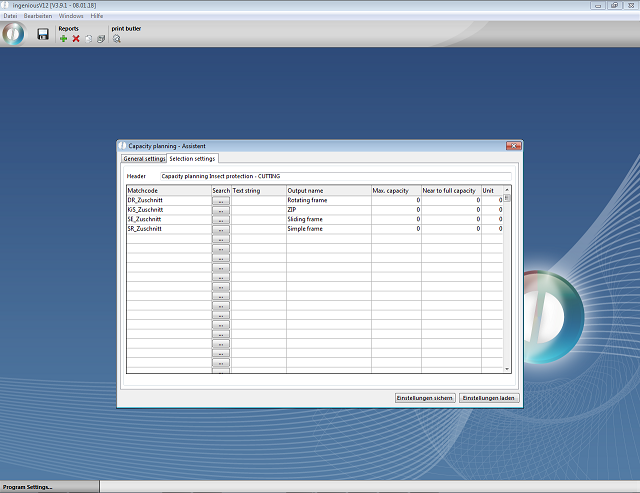Click the ZIP output name cell
Screen dimensions: 640x493
(329, 210)
